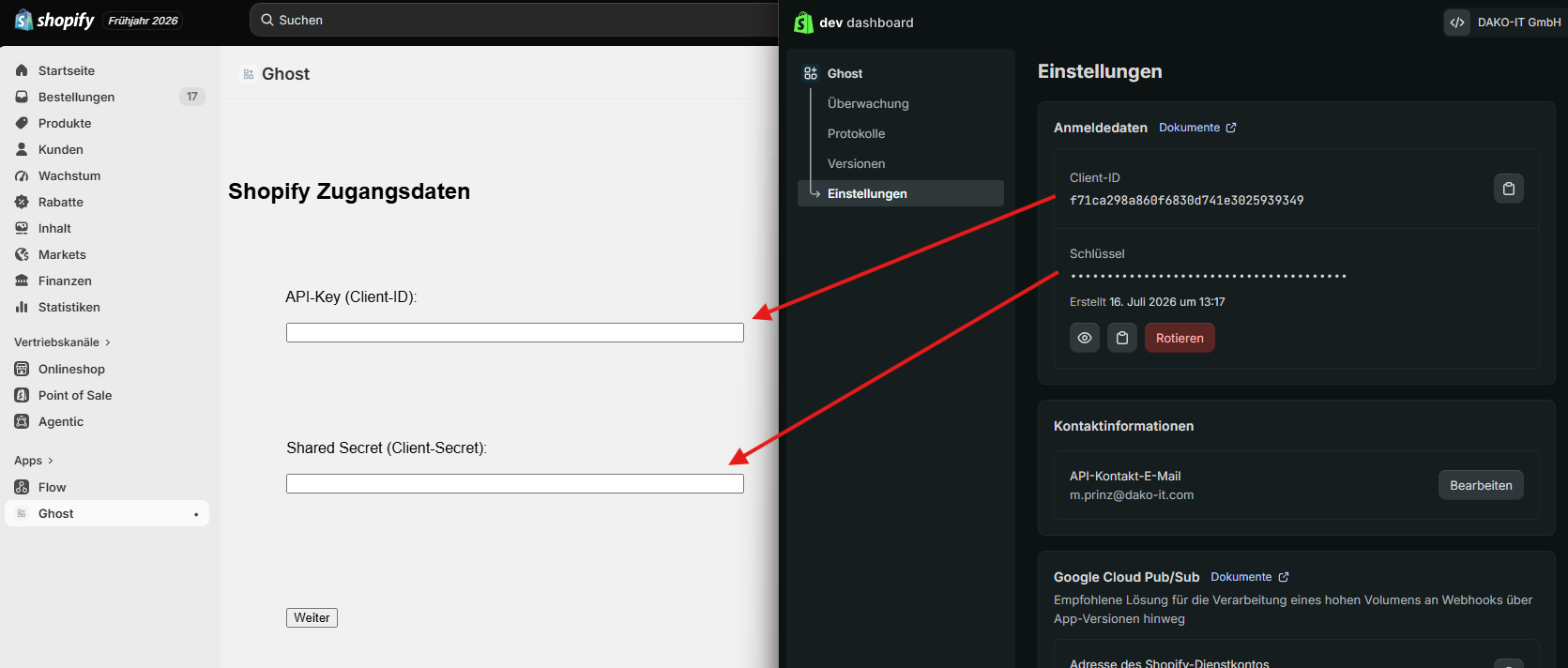Screen dimensions: 1568x668
Task: Click the Agentic channel icon
Action: [x=22, y=421]
